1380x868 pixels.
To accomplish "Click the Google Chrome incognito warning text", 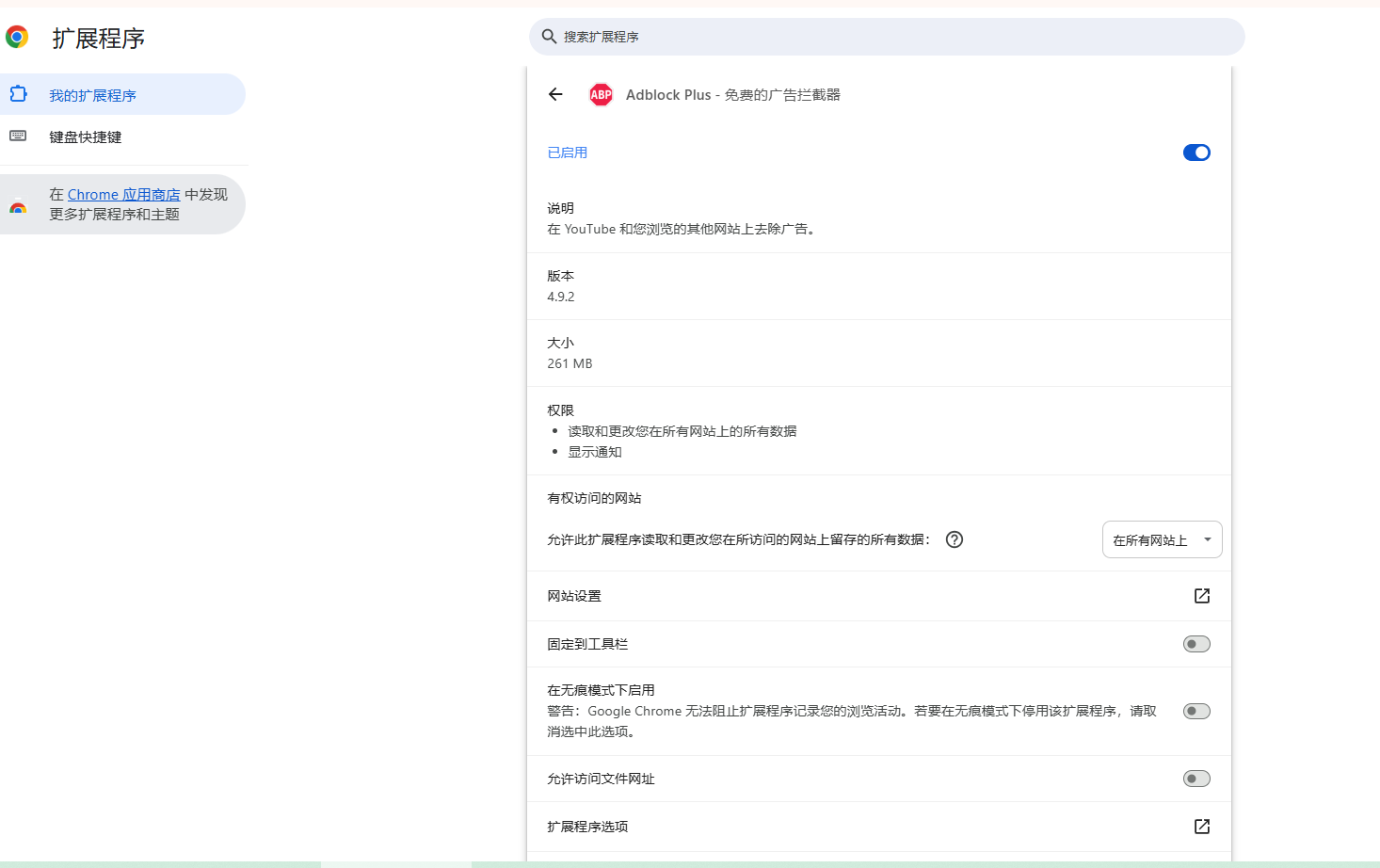I will (852, 721).
